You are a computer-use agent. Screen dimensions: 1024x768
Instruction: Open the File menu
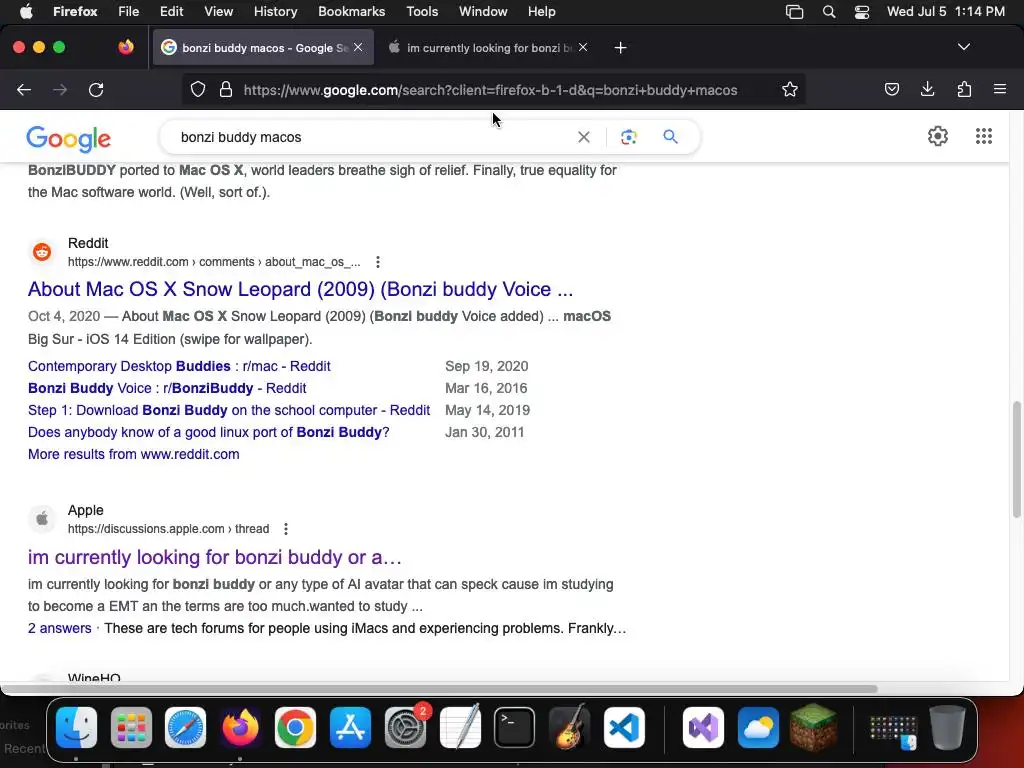point(129,12)
